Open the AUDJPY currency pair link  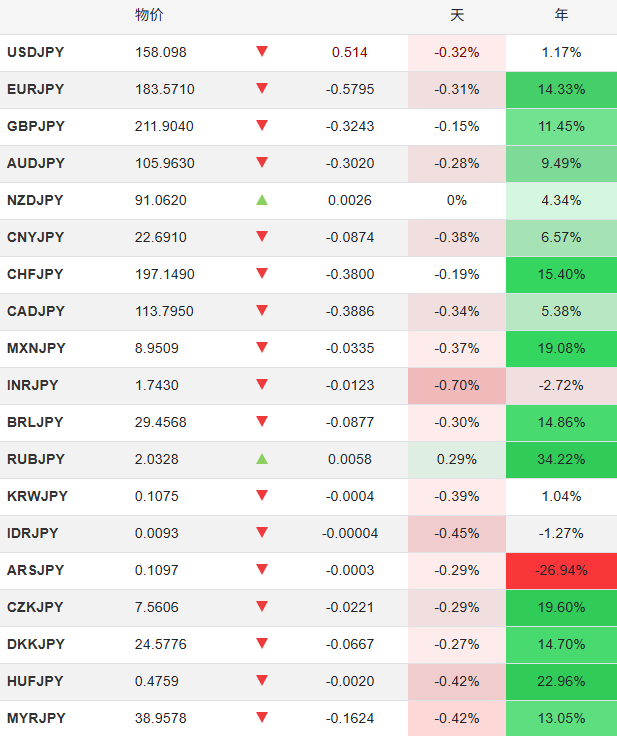pos(35,163)
